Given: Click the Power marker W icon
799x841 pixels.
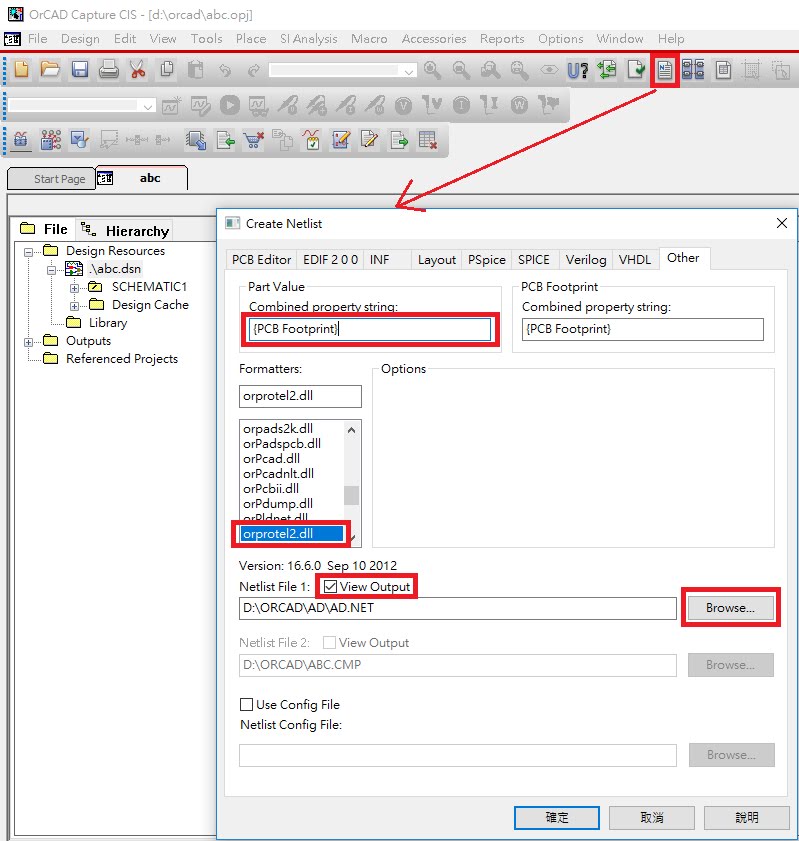Looking at the screenshot, I should click(519, 106).
